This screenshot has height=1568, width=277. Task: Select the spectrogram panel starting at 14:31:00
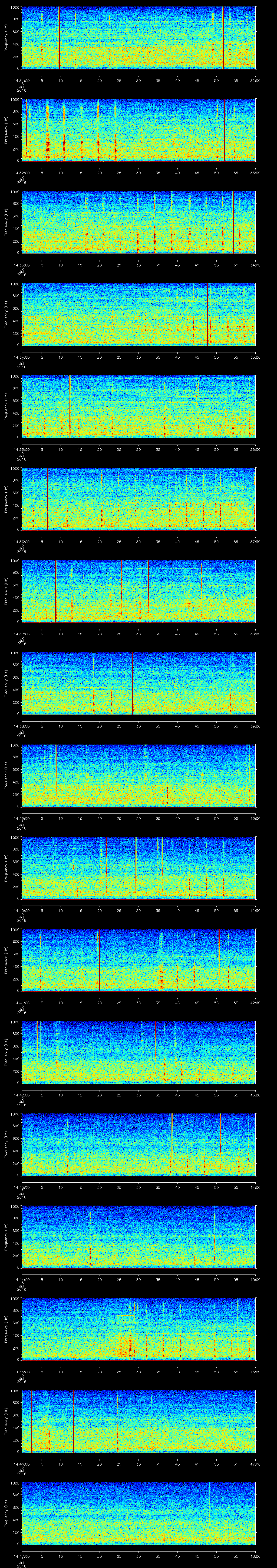click(139, 38)
